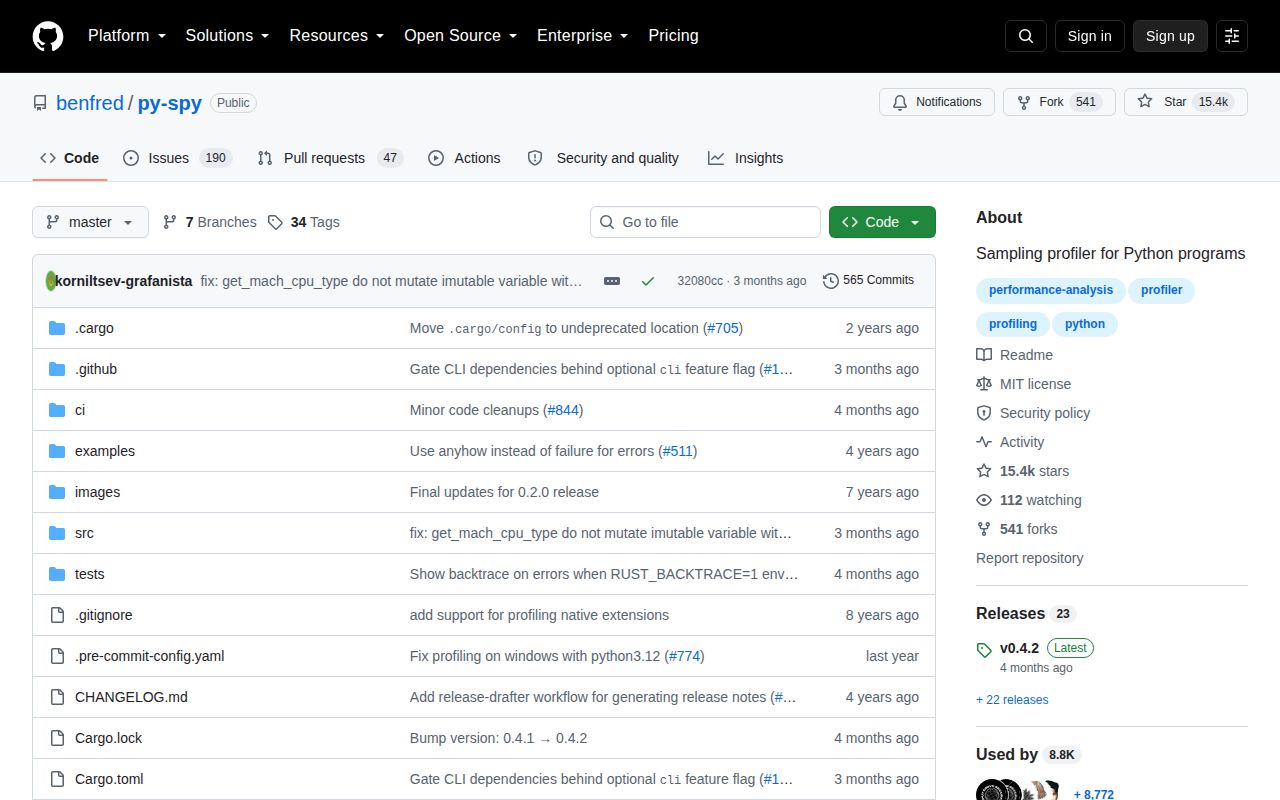Viewport: 1280px width, 800px height.
Task: Open the + 8,772 dependents link
Action: tap(1094, 794)
